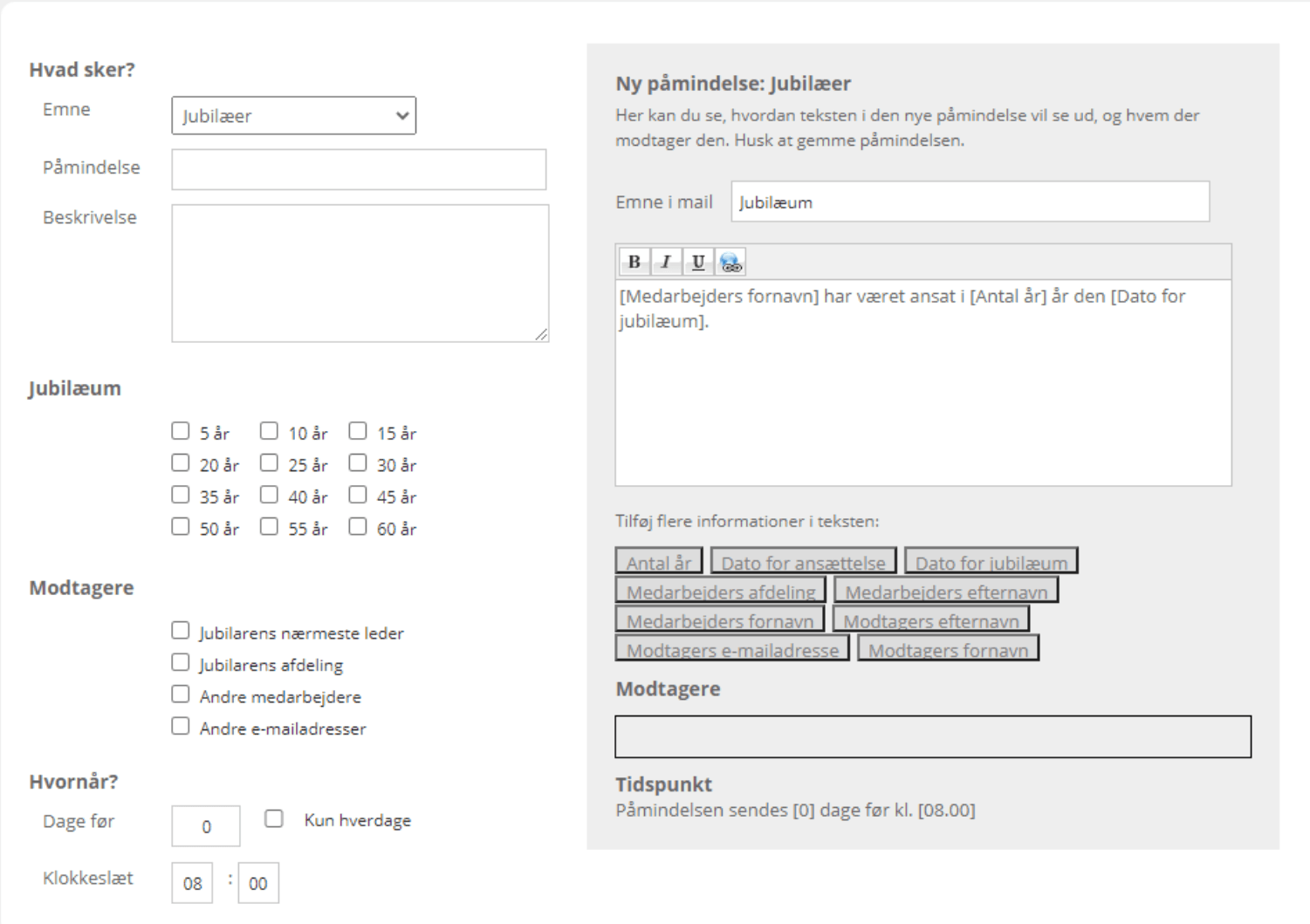
Task: Toggle italic text formatting
Action: click(x=666, y=262)
